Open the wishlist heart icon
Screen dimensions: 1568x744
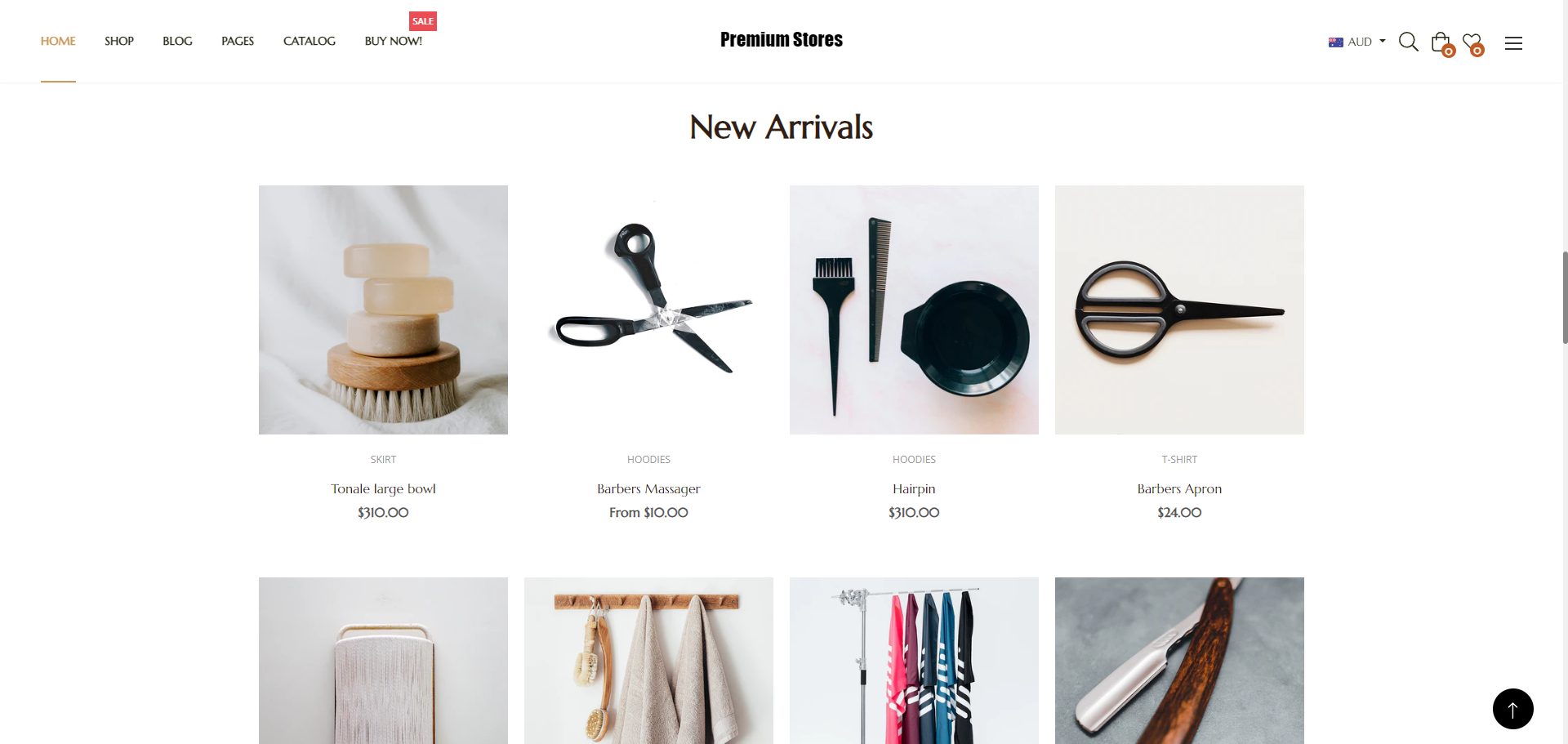coord(1472,43)
